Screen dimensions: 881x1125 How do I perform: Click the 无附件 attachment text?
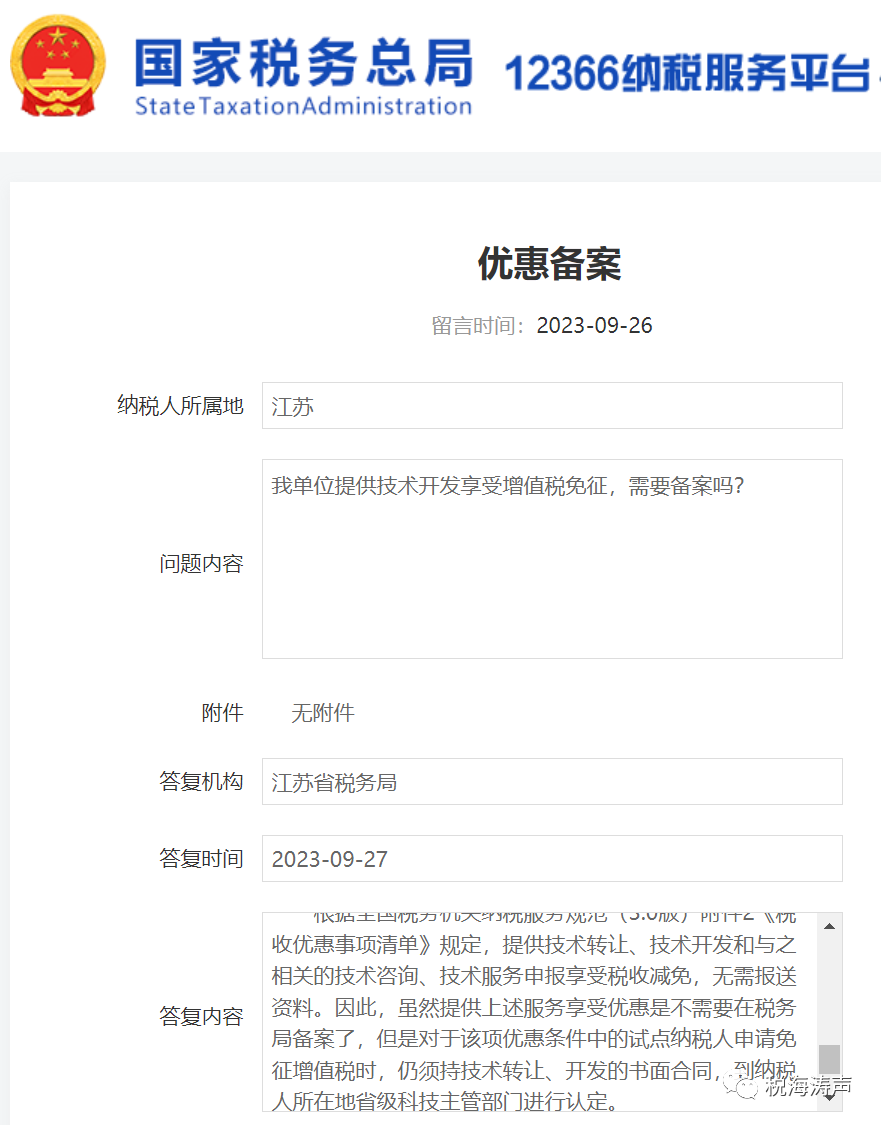[322, 713]
